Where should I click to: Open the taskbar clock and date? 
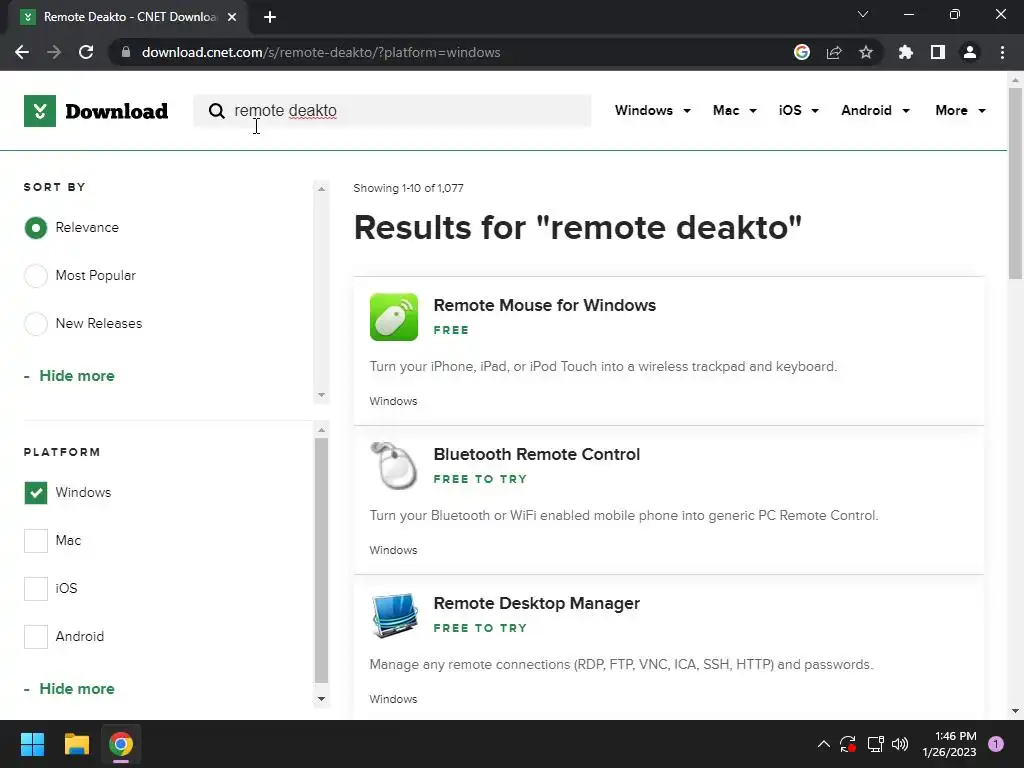pos(949,744)
